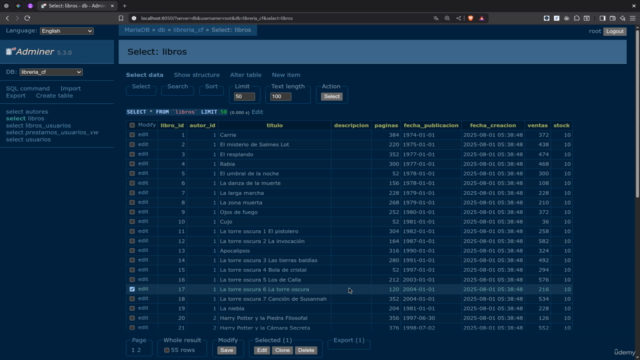Click the Edit link beside the SQL query
640x360 pixels.
pyautogui.click(x=257, y=112)
